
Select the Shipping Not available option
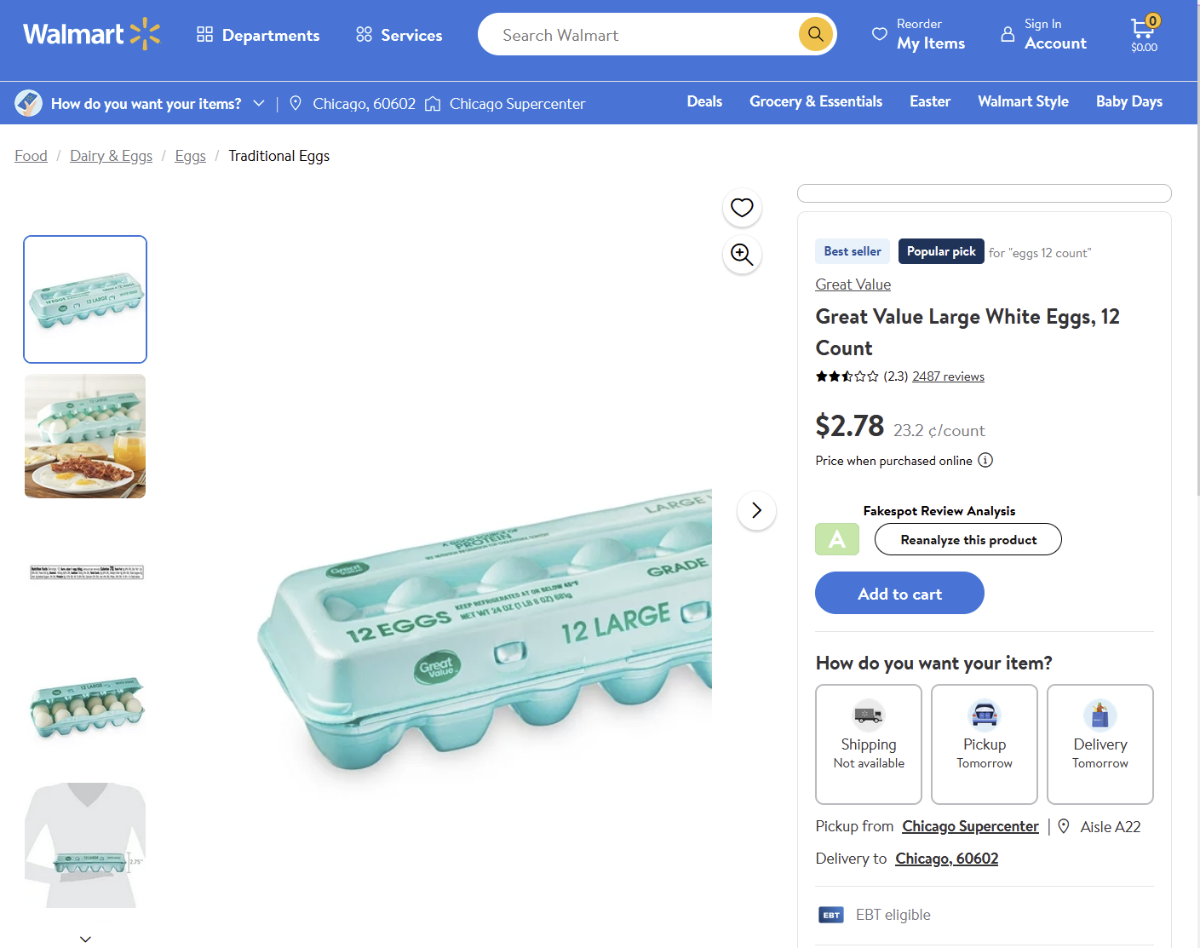pyautogui.click(x=868, y=743)
